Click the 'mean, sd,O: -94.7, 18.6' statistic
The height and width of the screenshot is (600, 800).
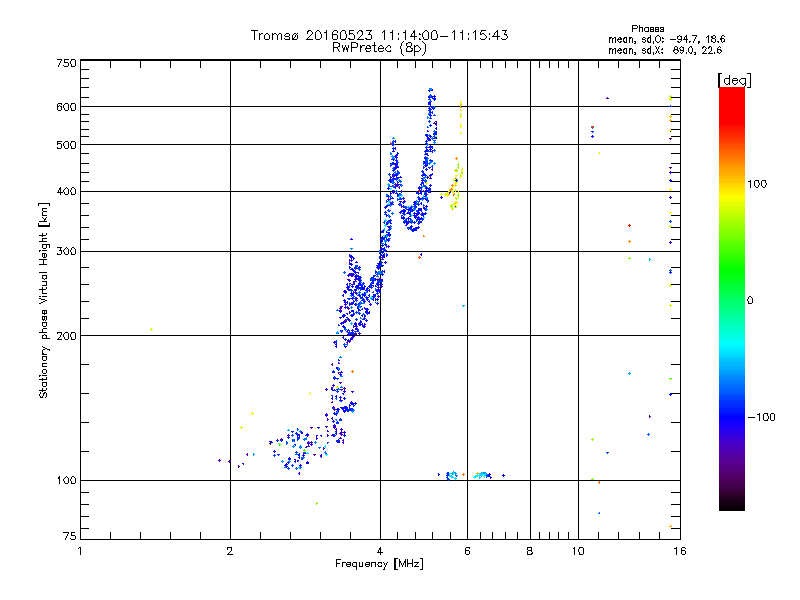[x=666, y=39]
